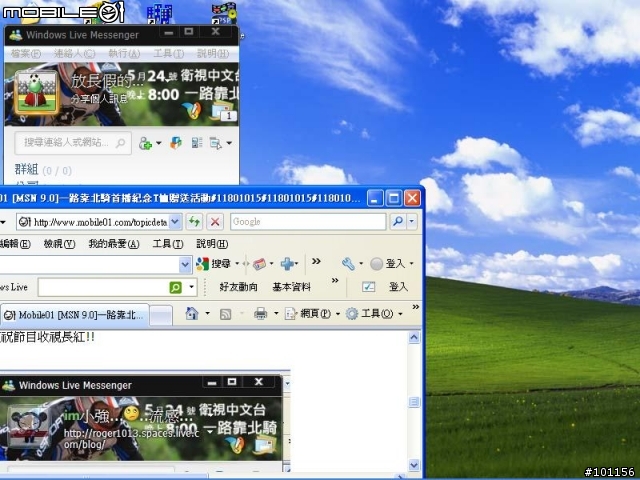Click the 好友動向 link in Windows Live toolbar
This screenshot has height=480, width=640.
click(238, 287)
